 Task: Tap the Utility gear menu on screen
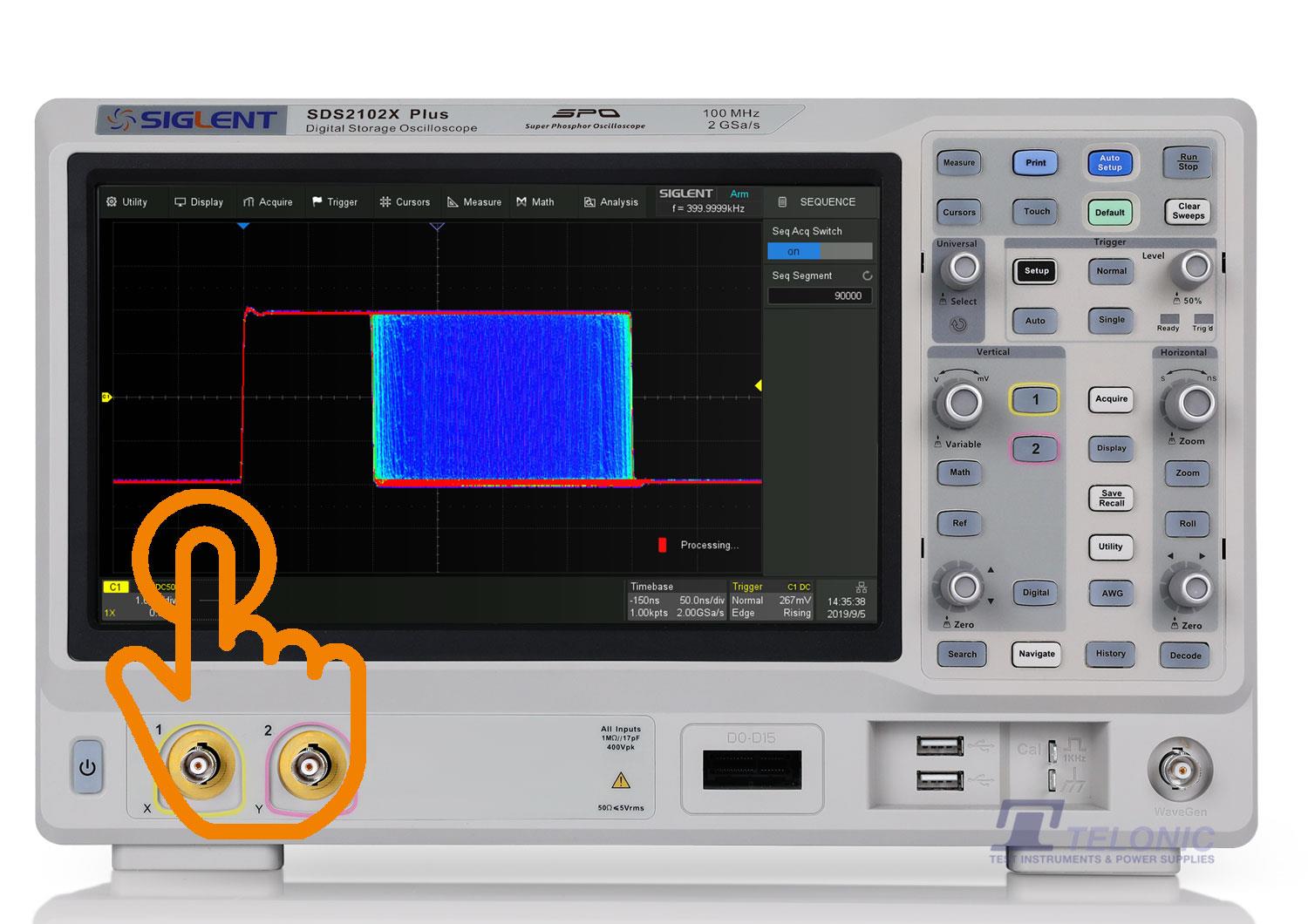click(x=126, y=202)
